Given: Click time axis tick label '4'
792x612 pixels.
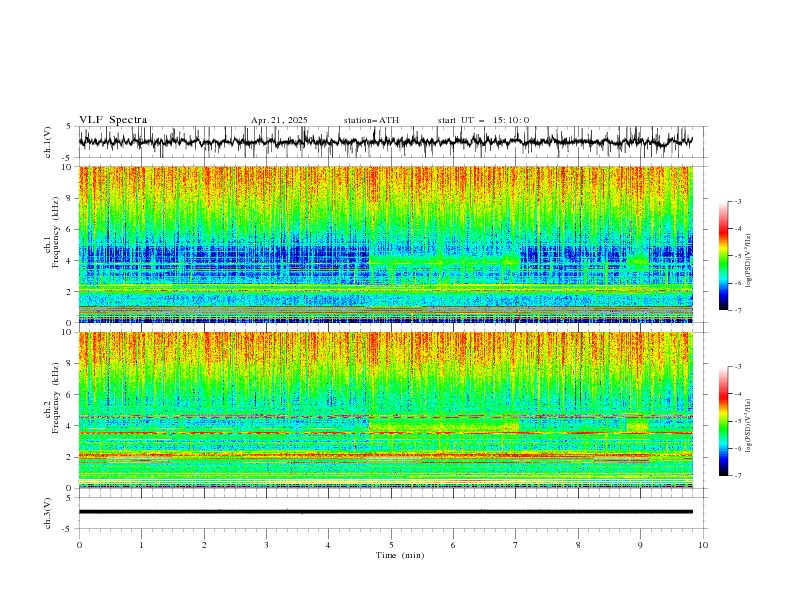Looking at the screenshot, I should (x=328, y=545).
